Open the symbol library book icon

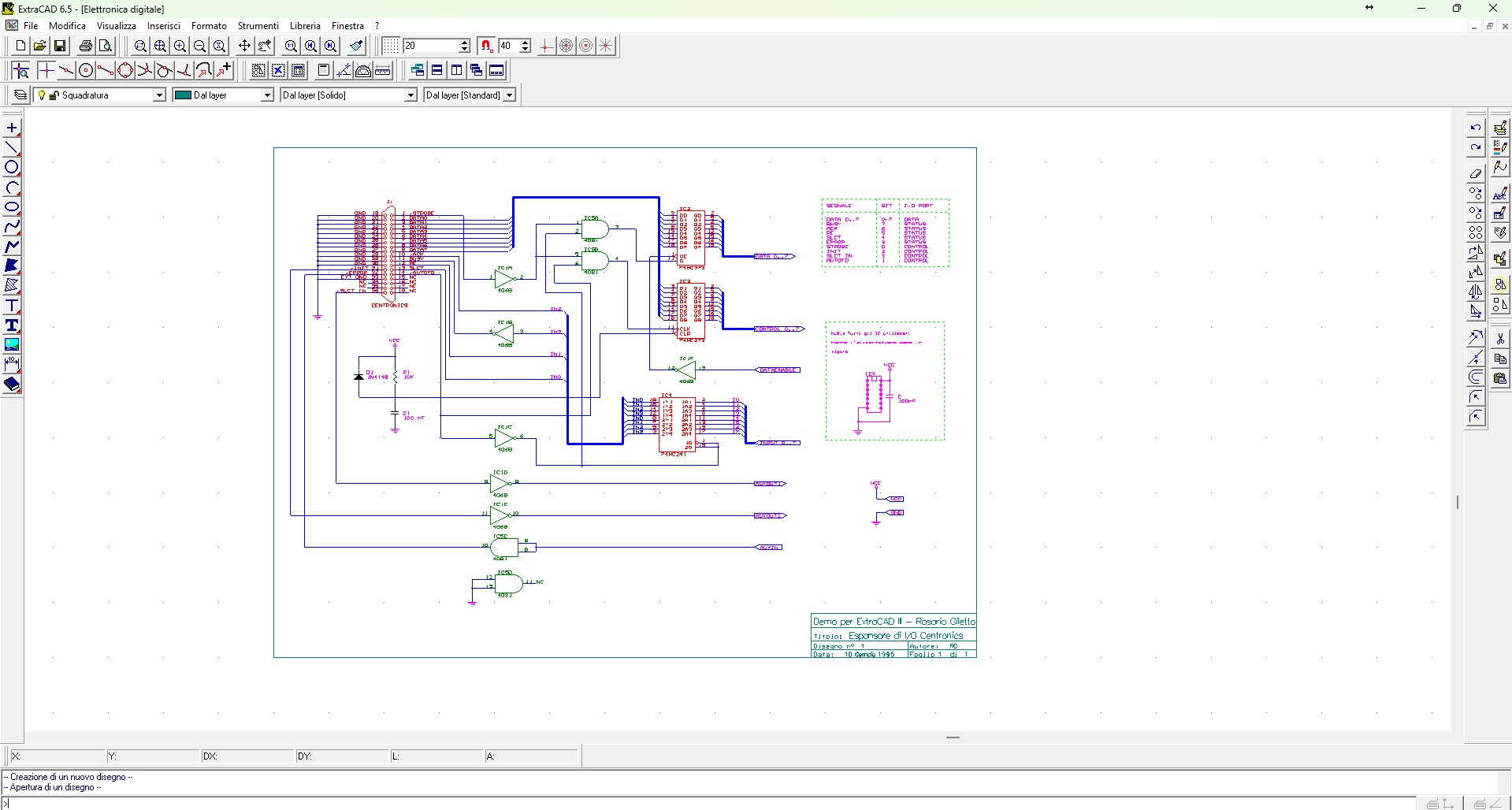[12, 384]
